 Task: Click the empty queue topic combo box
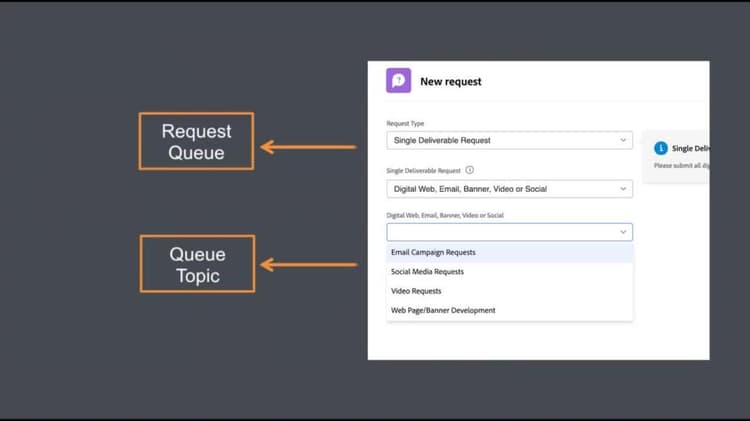(509, 232)
